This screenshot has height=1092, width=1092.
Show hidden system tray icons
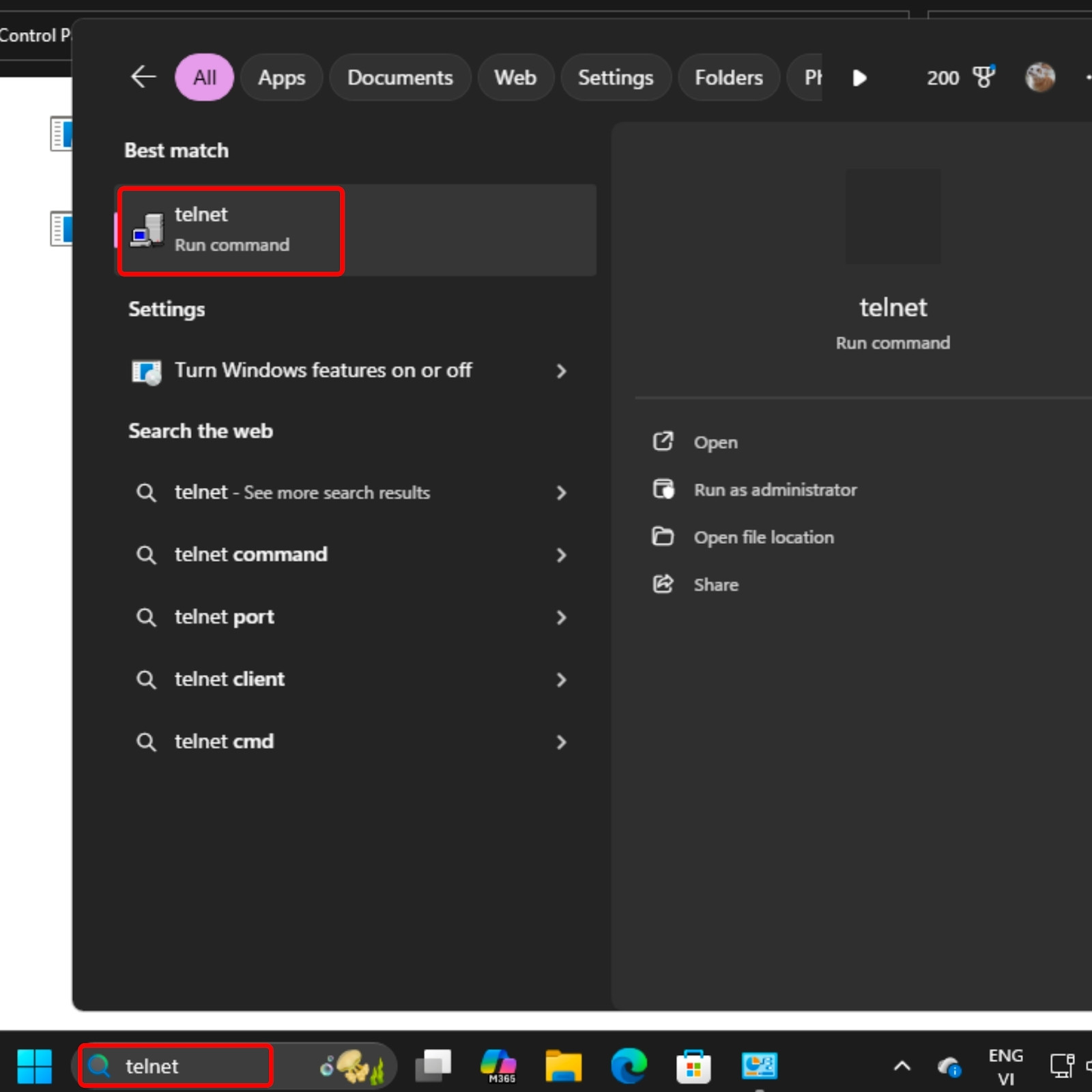[902, 1066]
